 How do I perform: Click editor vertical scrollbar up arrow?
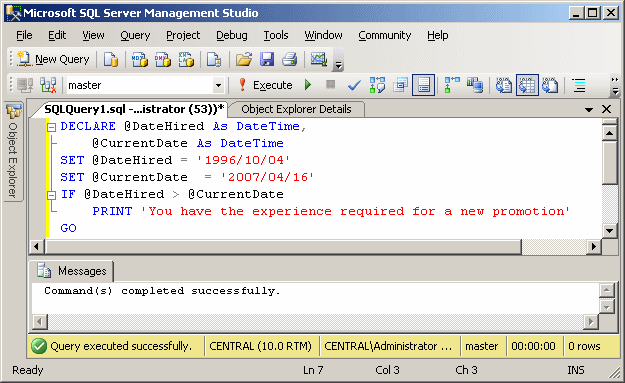(609, 133)
